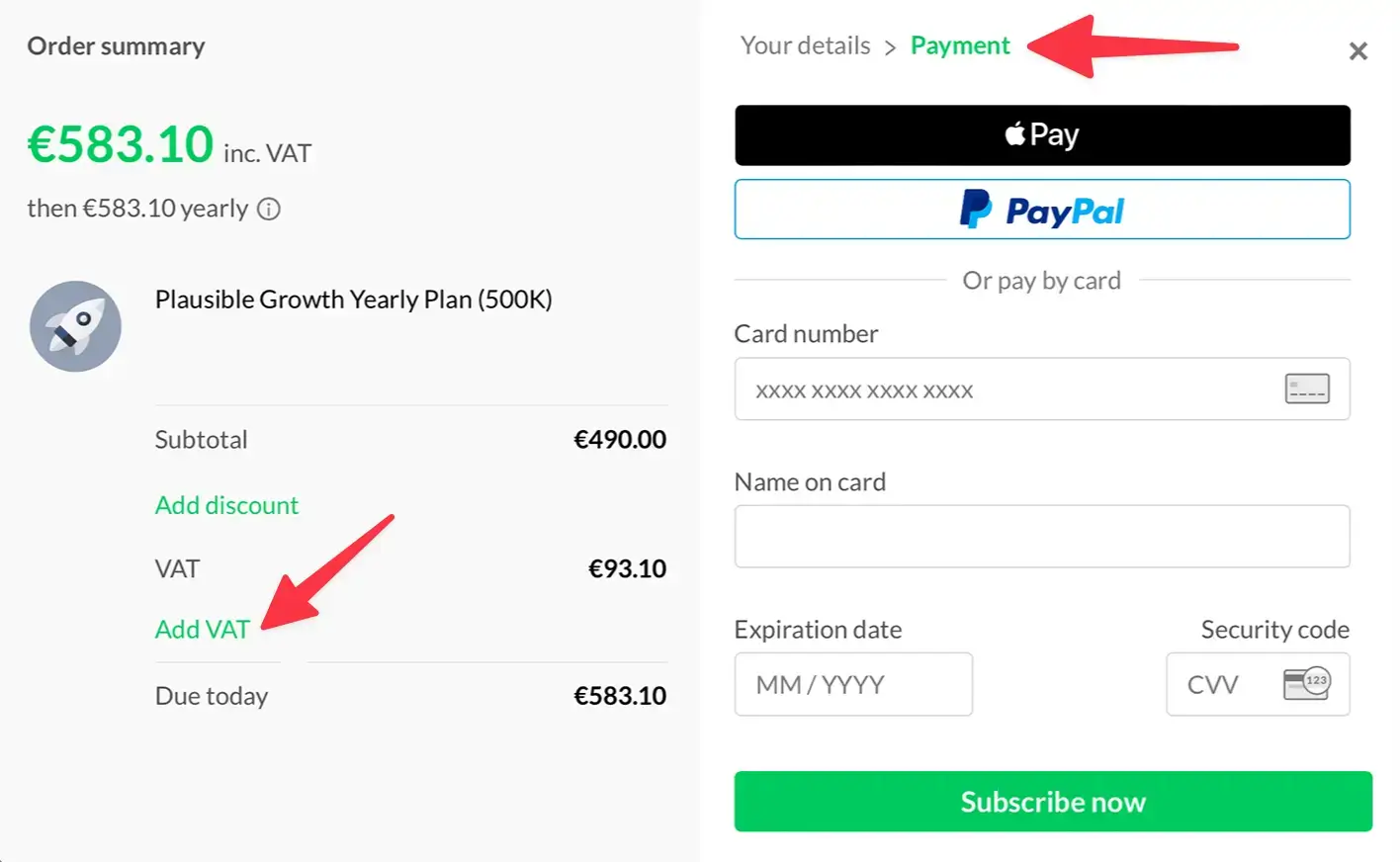
Task: Go back to the Your details step
Action: point(805,45)
